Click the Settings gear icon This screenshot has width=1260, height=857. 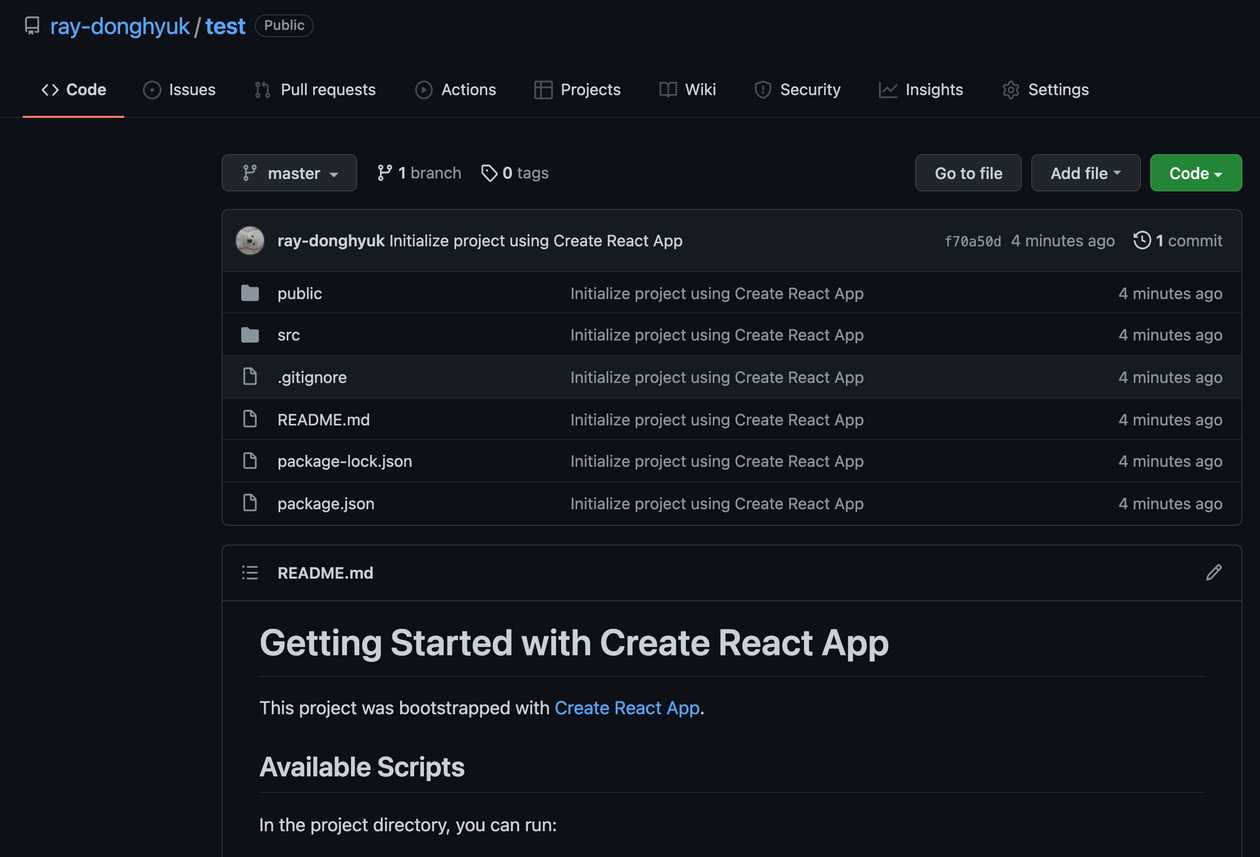point(1011,90)
